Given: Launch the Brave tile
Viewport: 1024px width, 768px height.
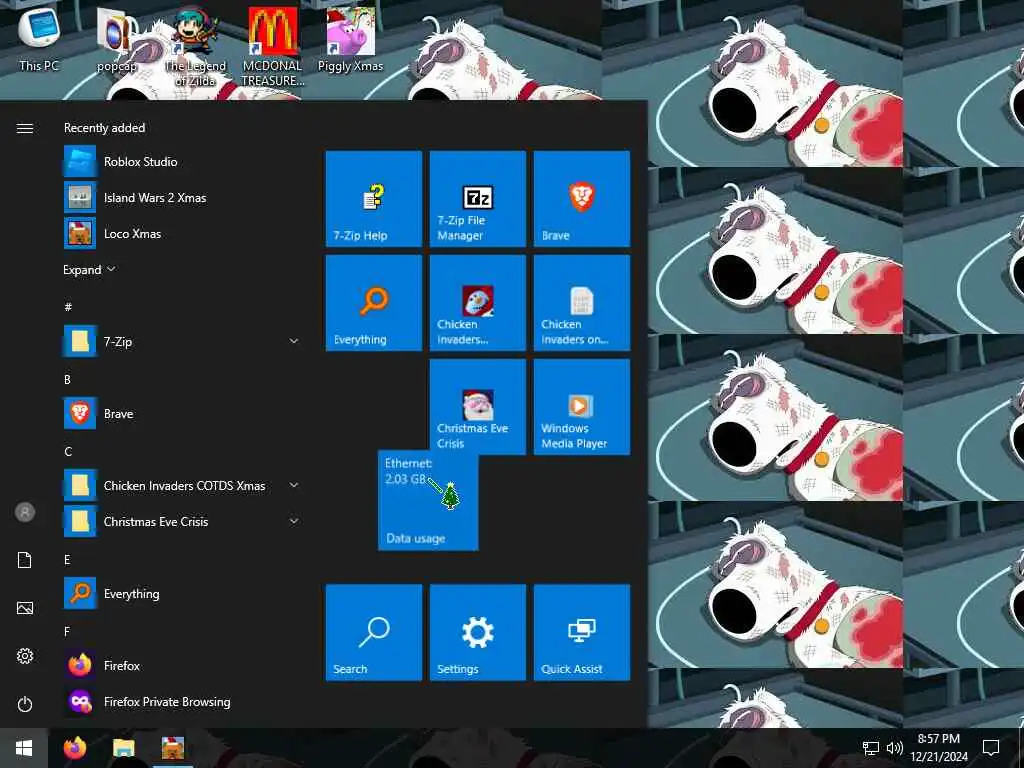Looking at the screenshot, I should [581, 199].
